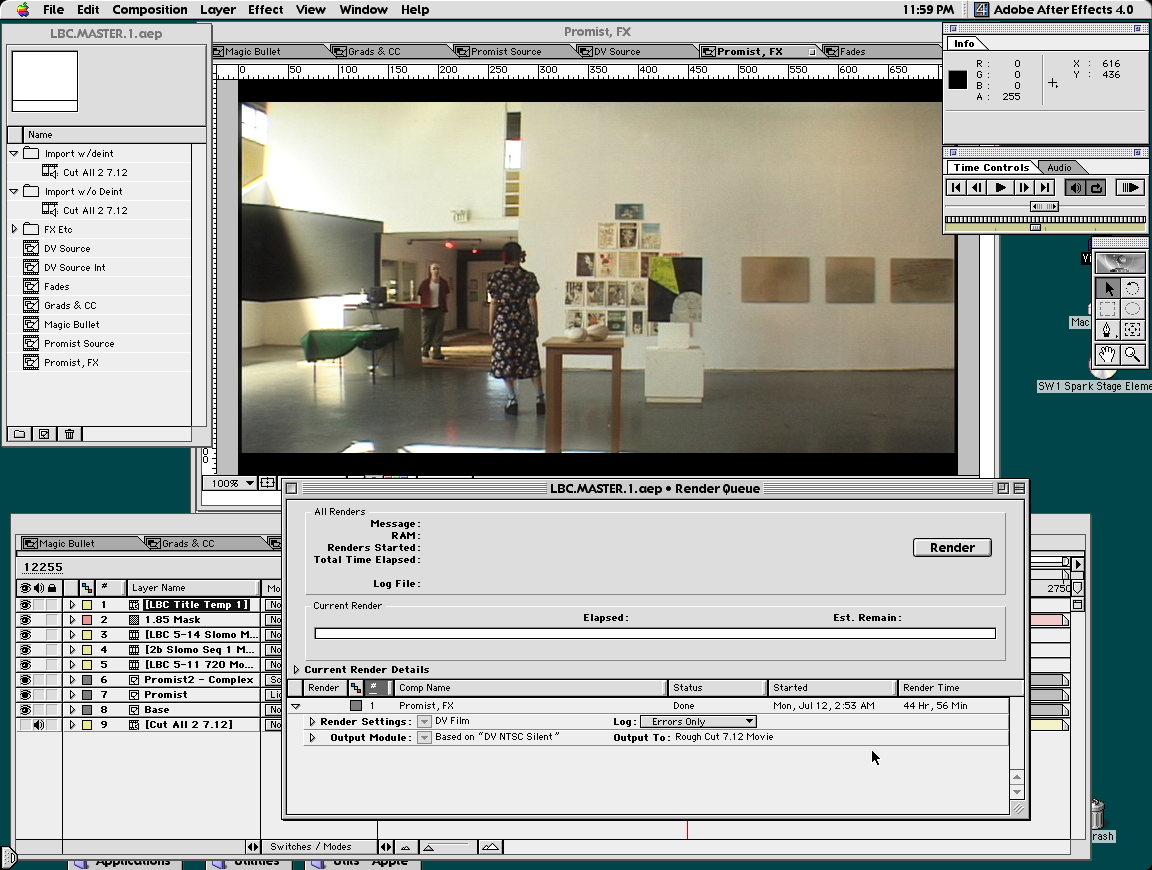This screenshot has height=870, width=1152.
Task: Click the Promist, FX composition icon in Project
Action: point(31,362)
